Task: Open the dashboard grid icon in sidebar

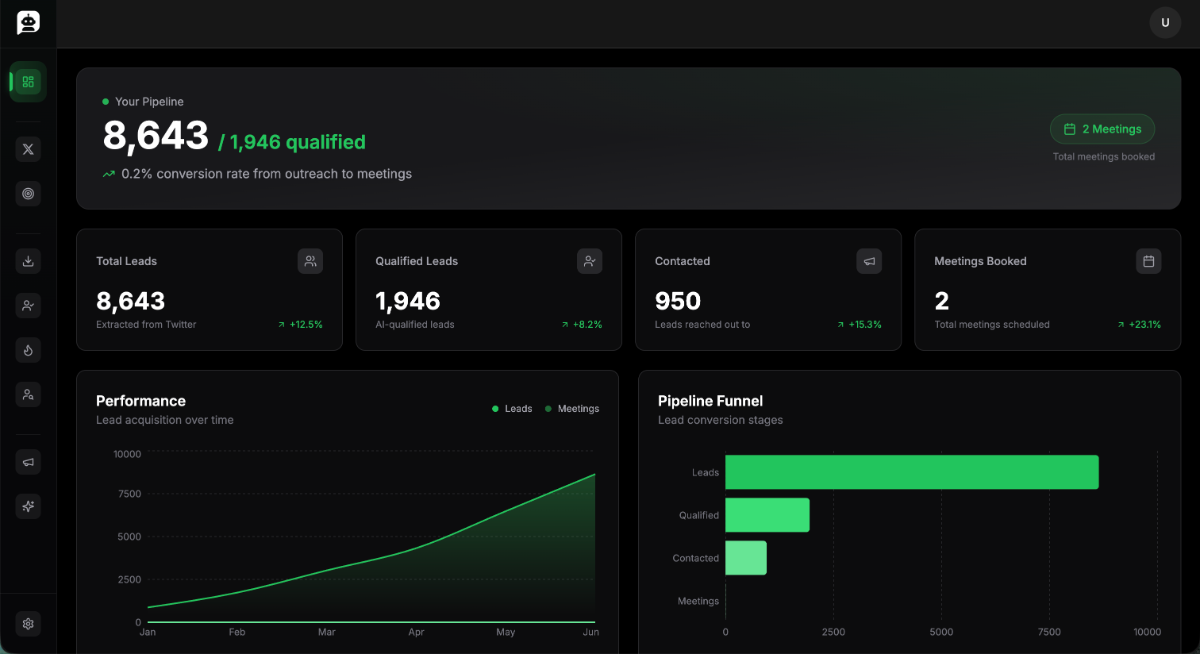Action: click(28, 82)
